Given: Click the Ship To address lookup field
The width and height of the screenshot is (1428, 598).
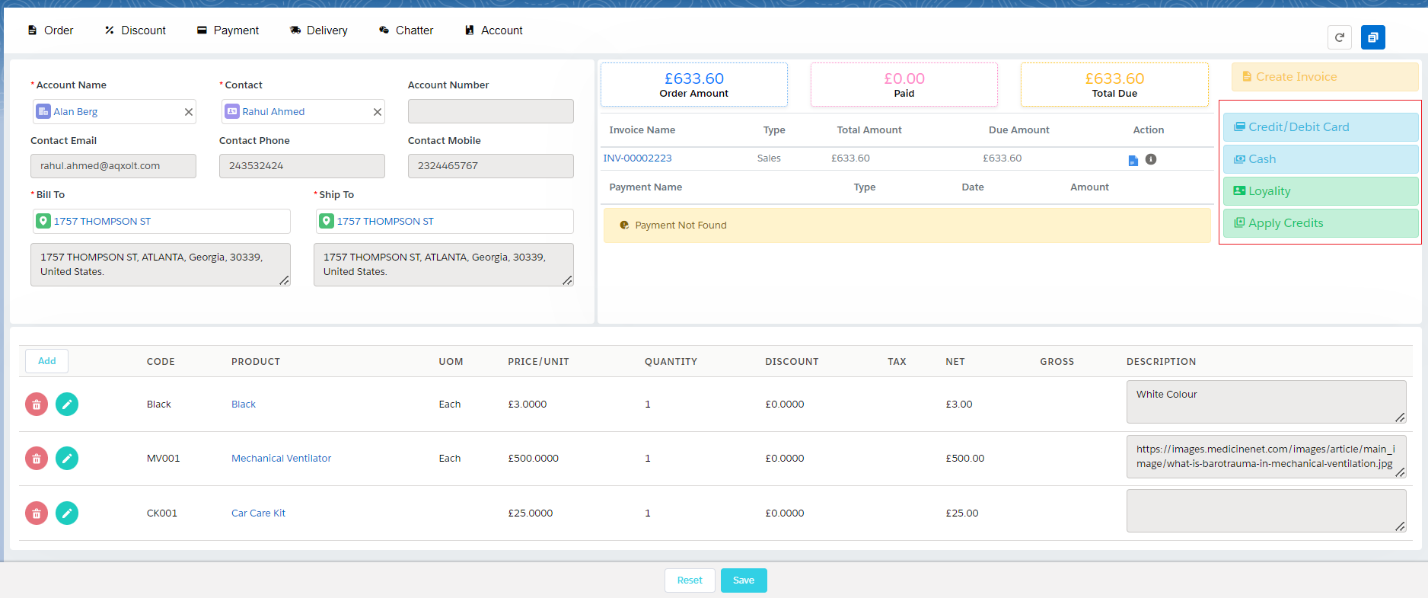Looking at the screenshot, I should point(444,221).
